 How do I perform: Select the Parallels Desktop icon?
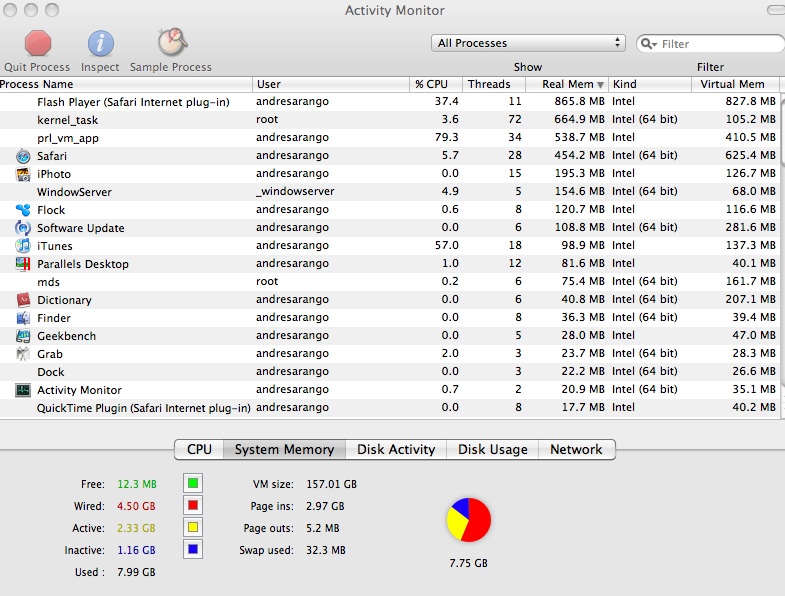[23, 264]
